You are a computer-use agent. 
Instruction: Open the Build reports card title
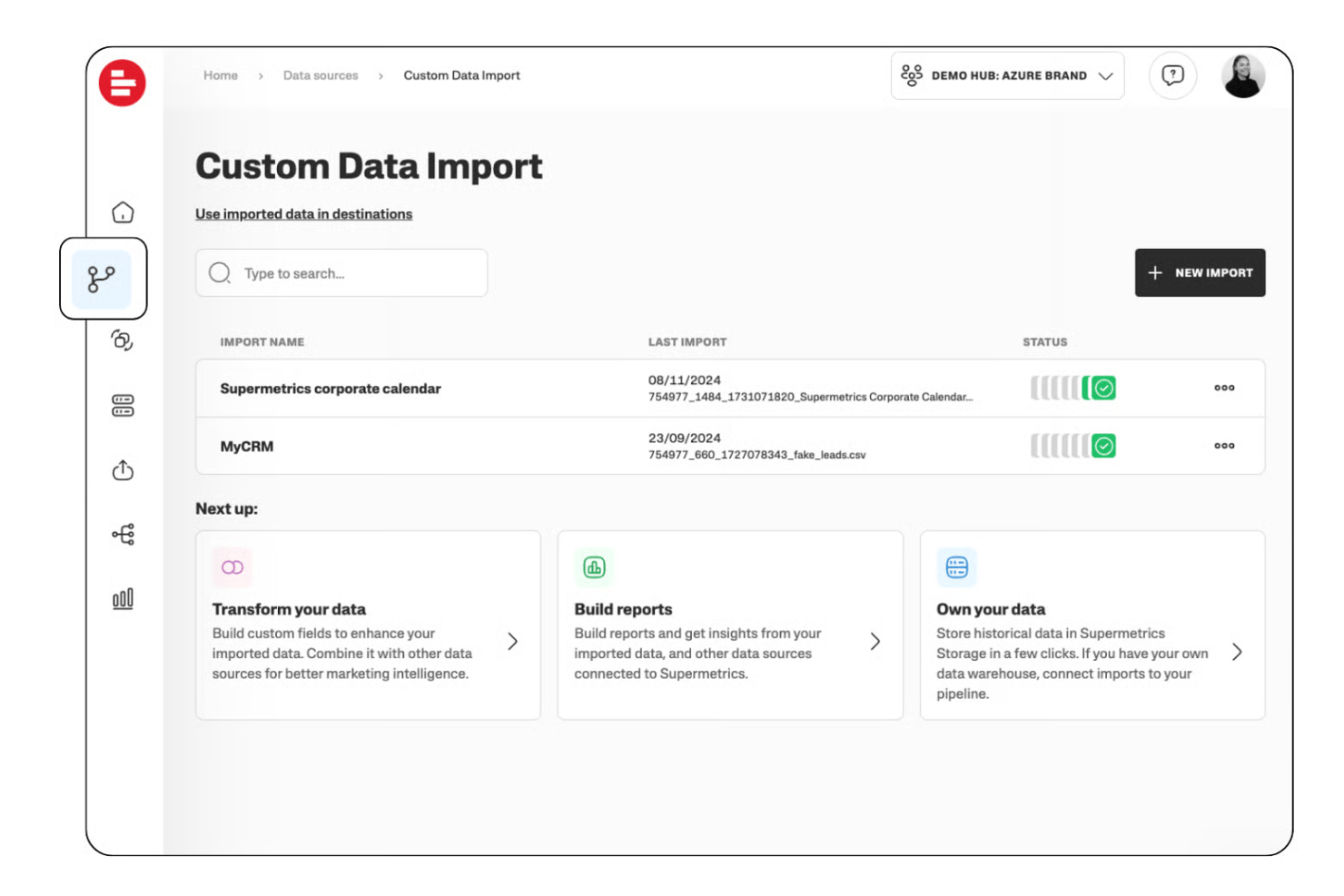(x=623, y=609)
